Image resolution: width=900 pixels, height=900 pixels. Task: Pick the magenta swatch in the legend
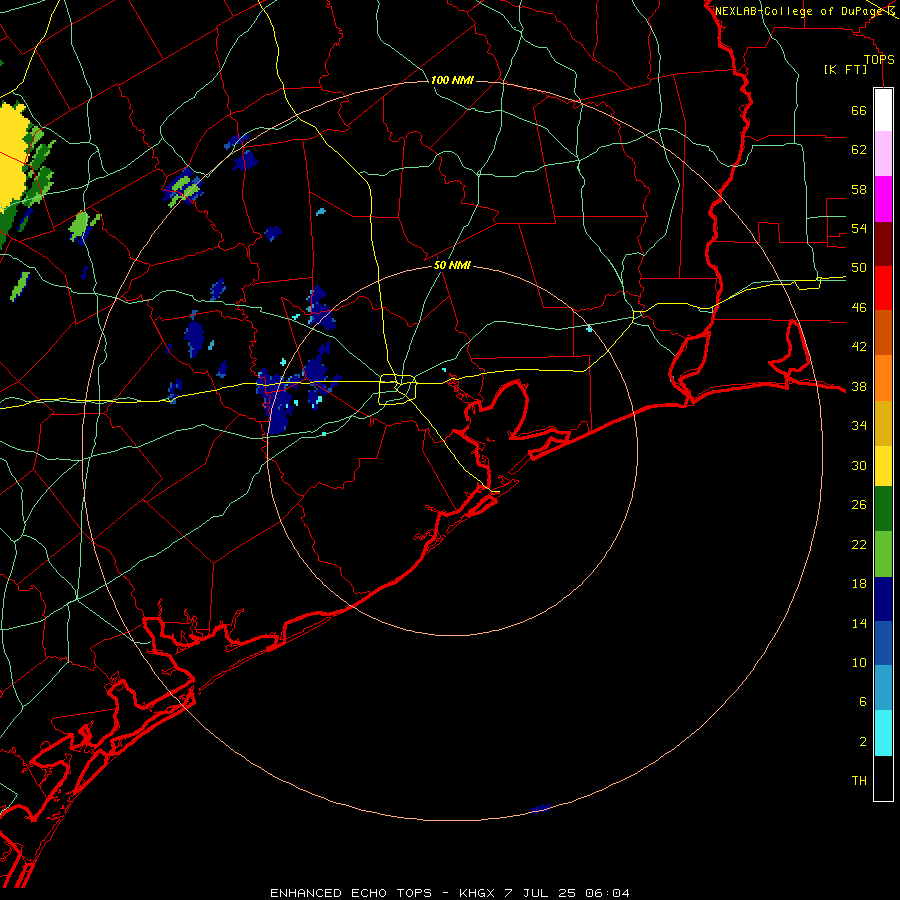pyautogui.click(x=883, y=199)
